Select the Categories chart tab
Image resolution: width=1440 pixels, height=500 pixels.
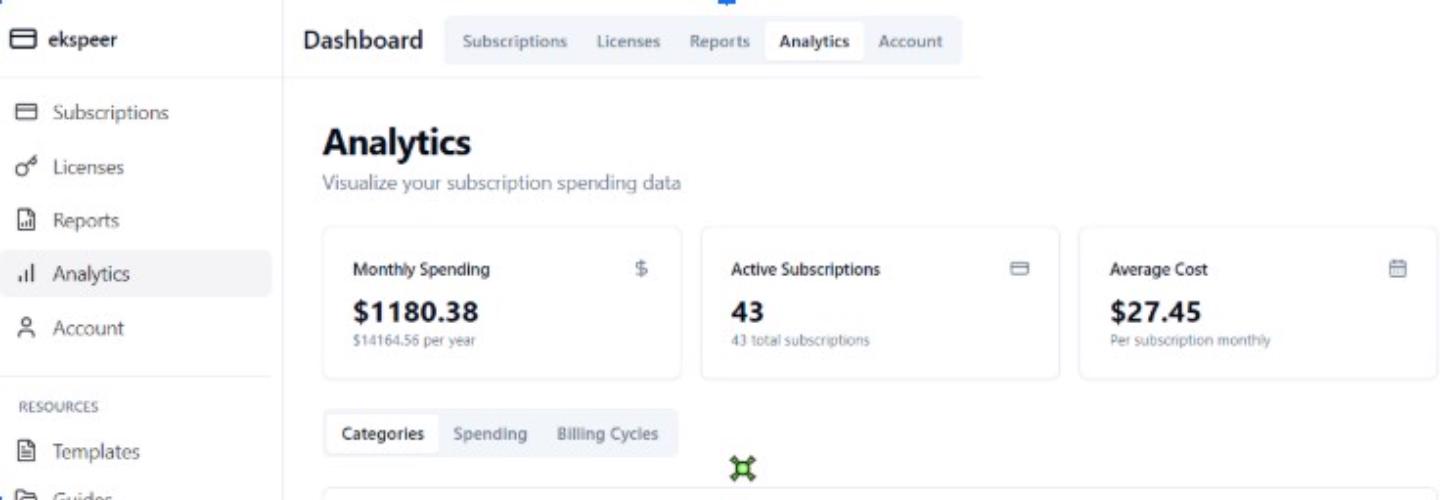point(382,434)
